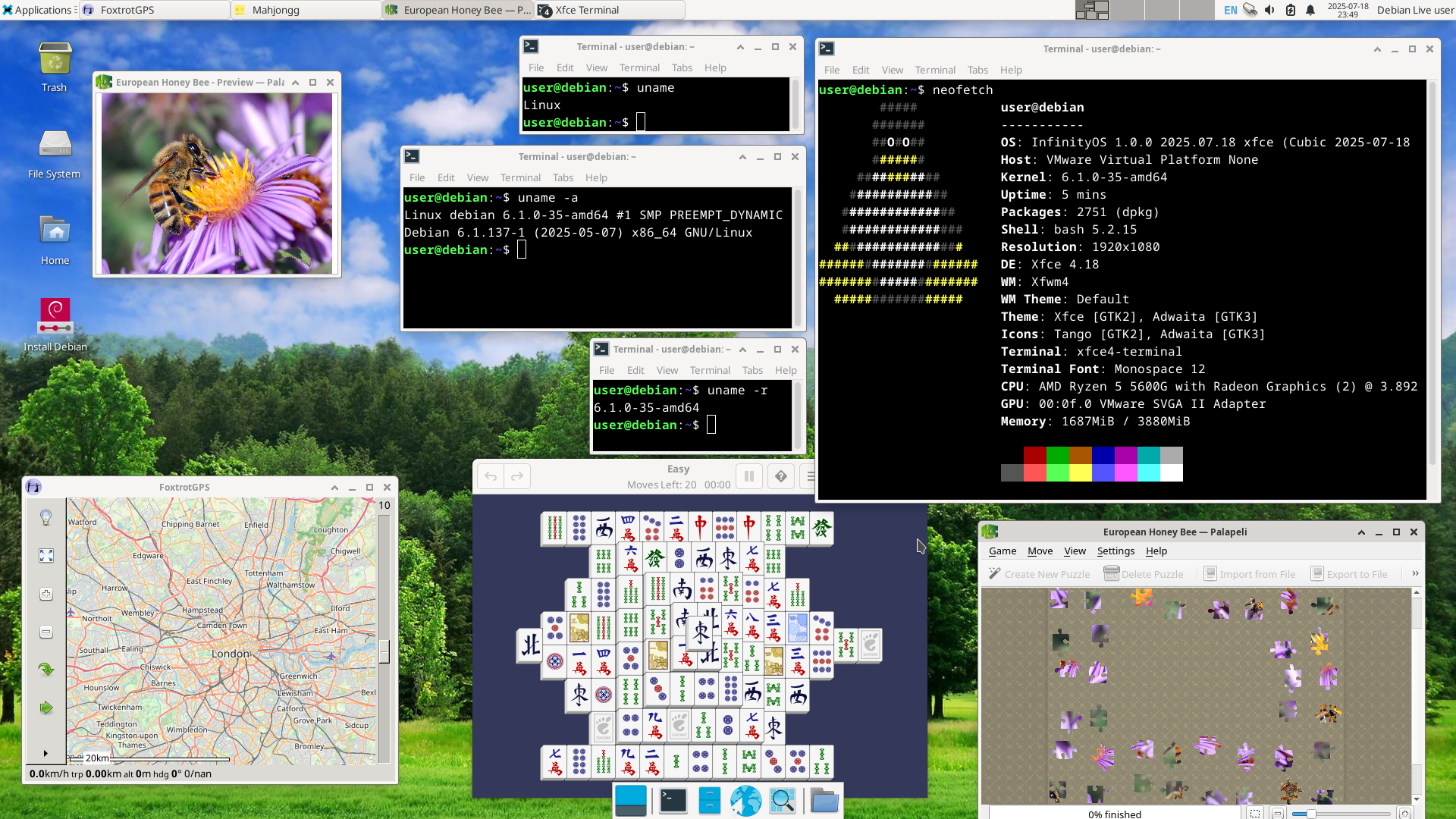Open File menu in neofetch terminal

pyautogui.click(x=832, y=70)
